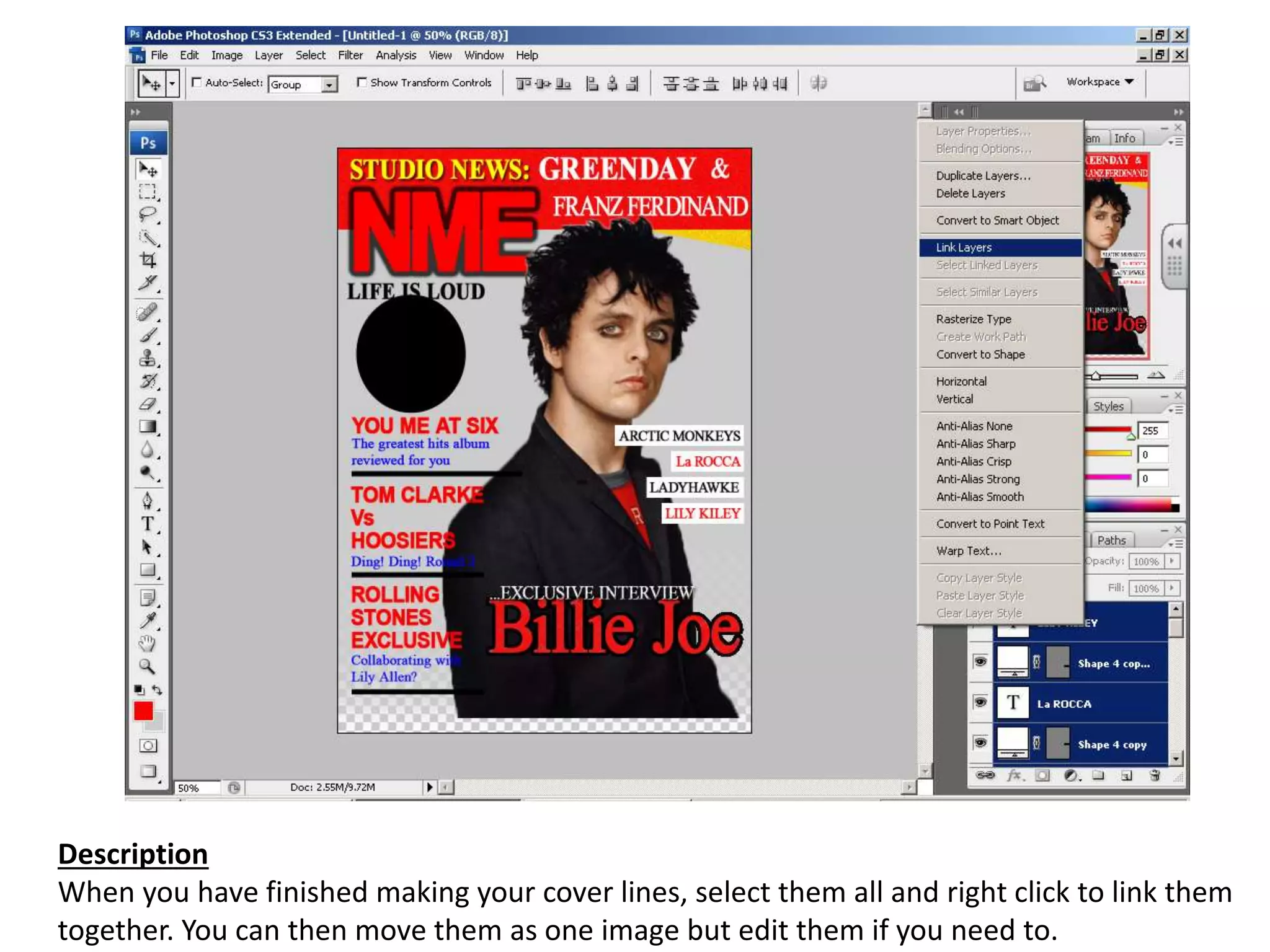Select the Notes tool
This screenshot has height=952, width=1270.
tap(148, 597)
